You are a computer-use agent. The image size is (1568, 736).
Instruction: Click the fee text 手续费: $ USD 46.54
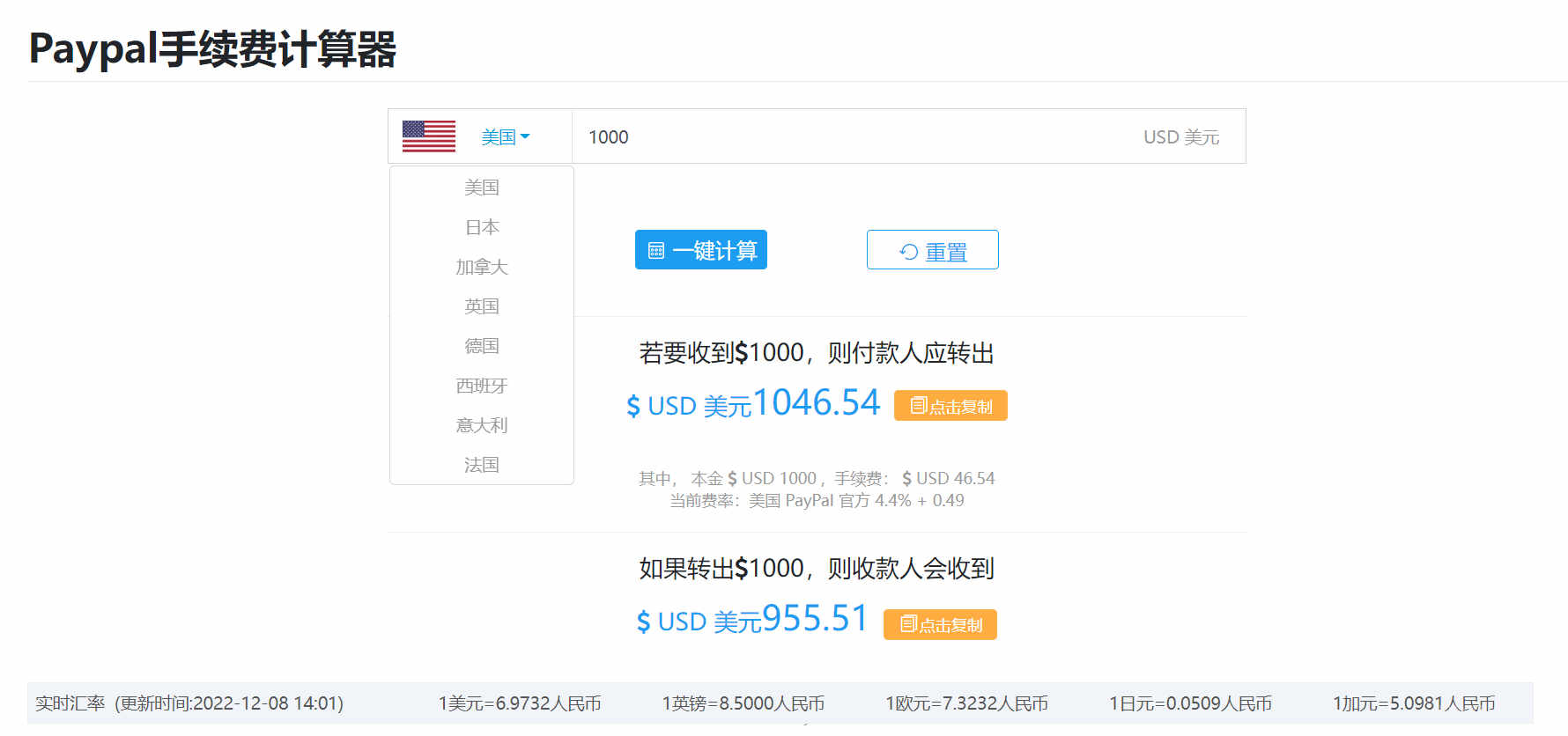click(914, 478)
